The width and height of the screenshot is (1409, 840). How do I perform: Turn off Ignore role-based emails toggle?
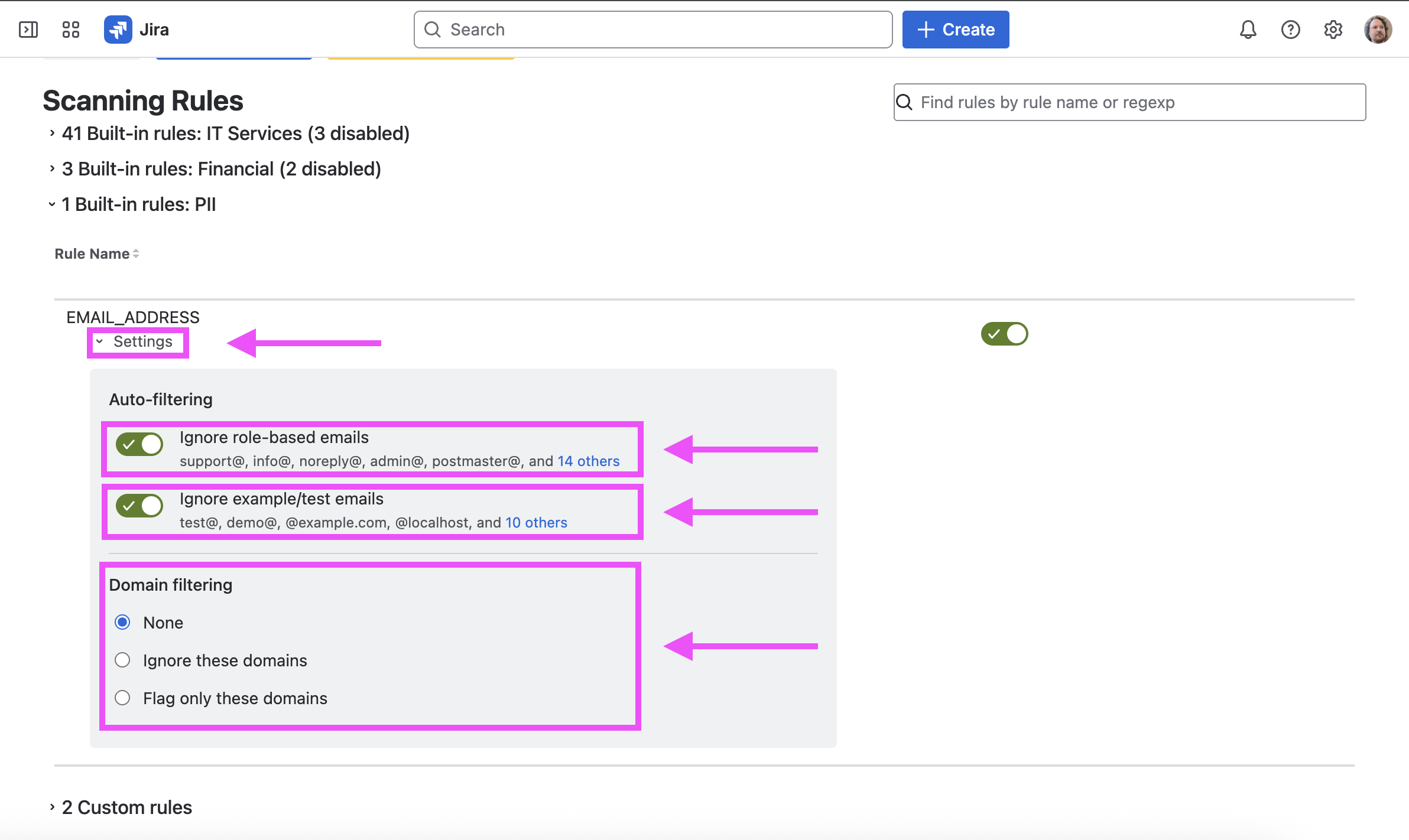(x=139, y=444)
